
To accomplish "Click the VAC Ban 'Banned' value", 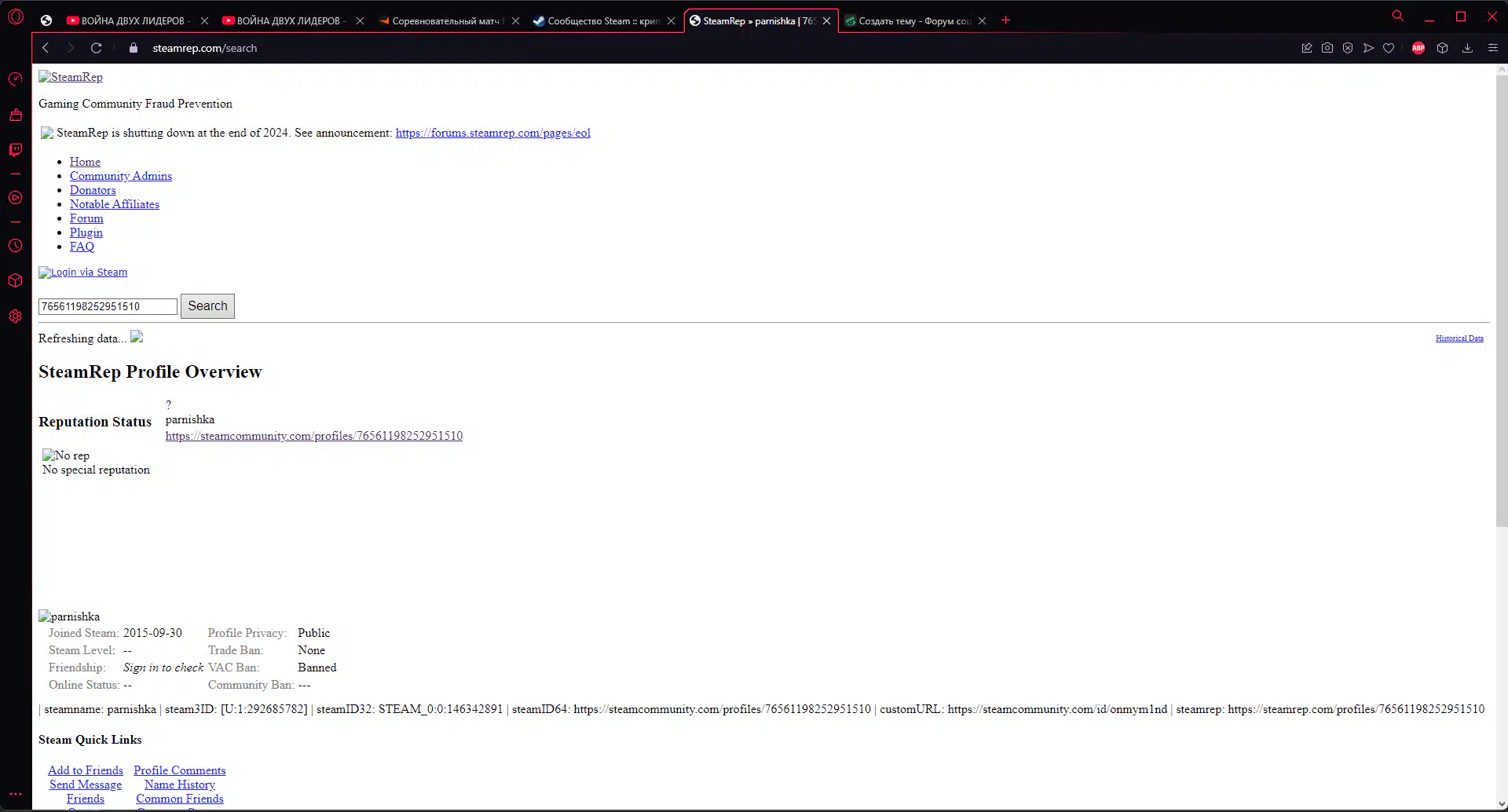I will tap(317, 668).
